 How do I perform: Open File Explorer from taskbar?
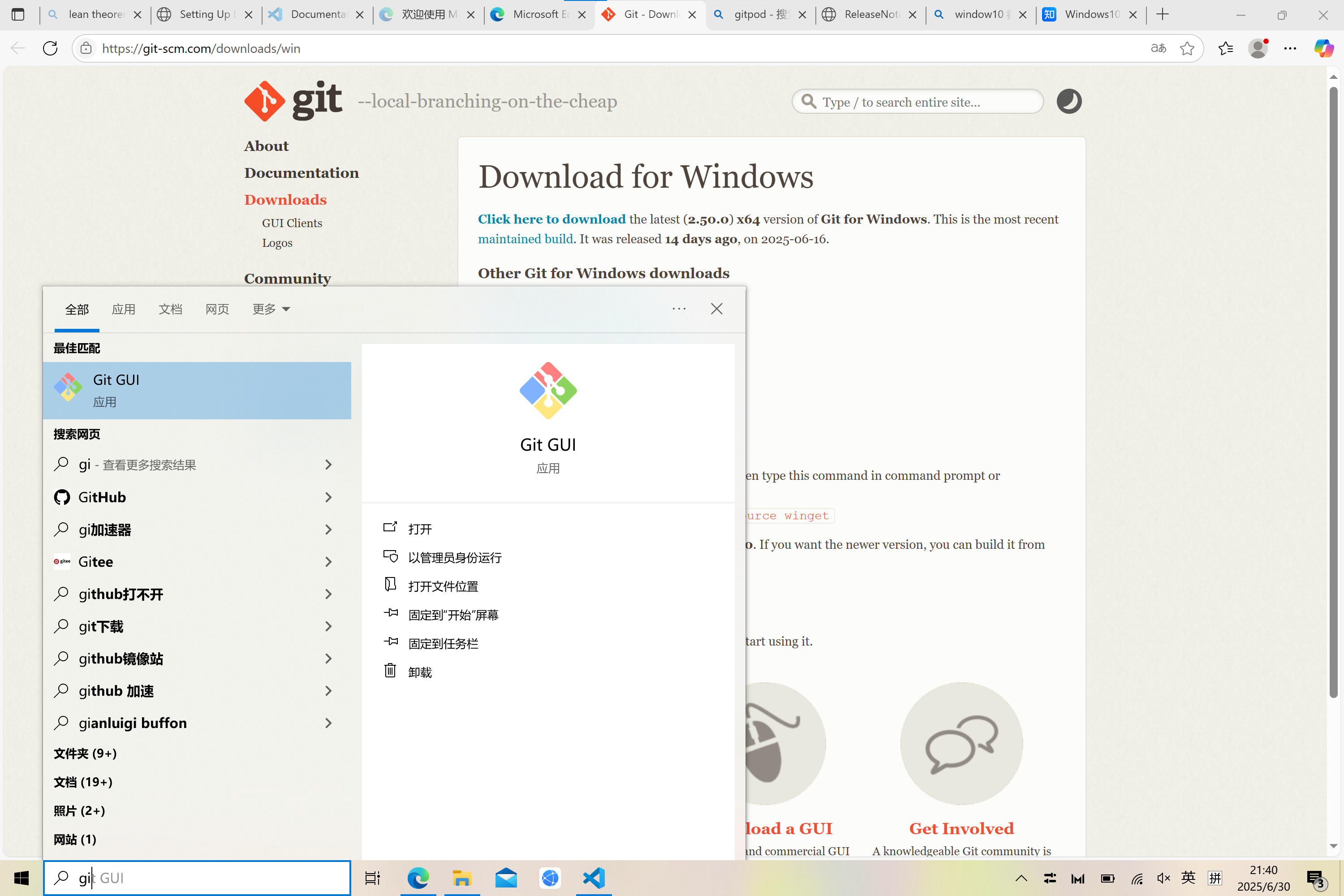pos(462,878)
